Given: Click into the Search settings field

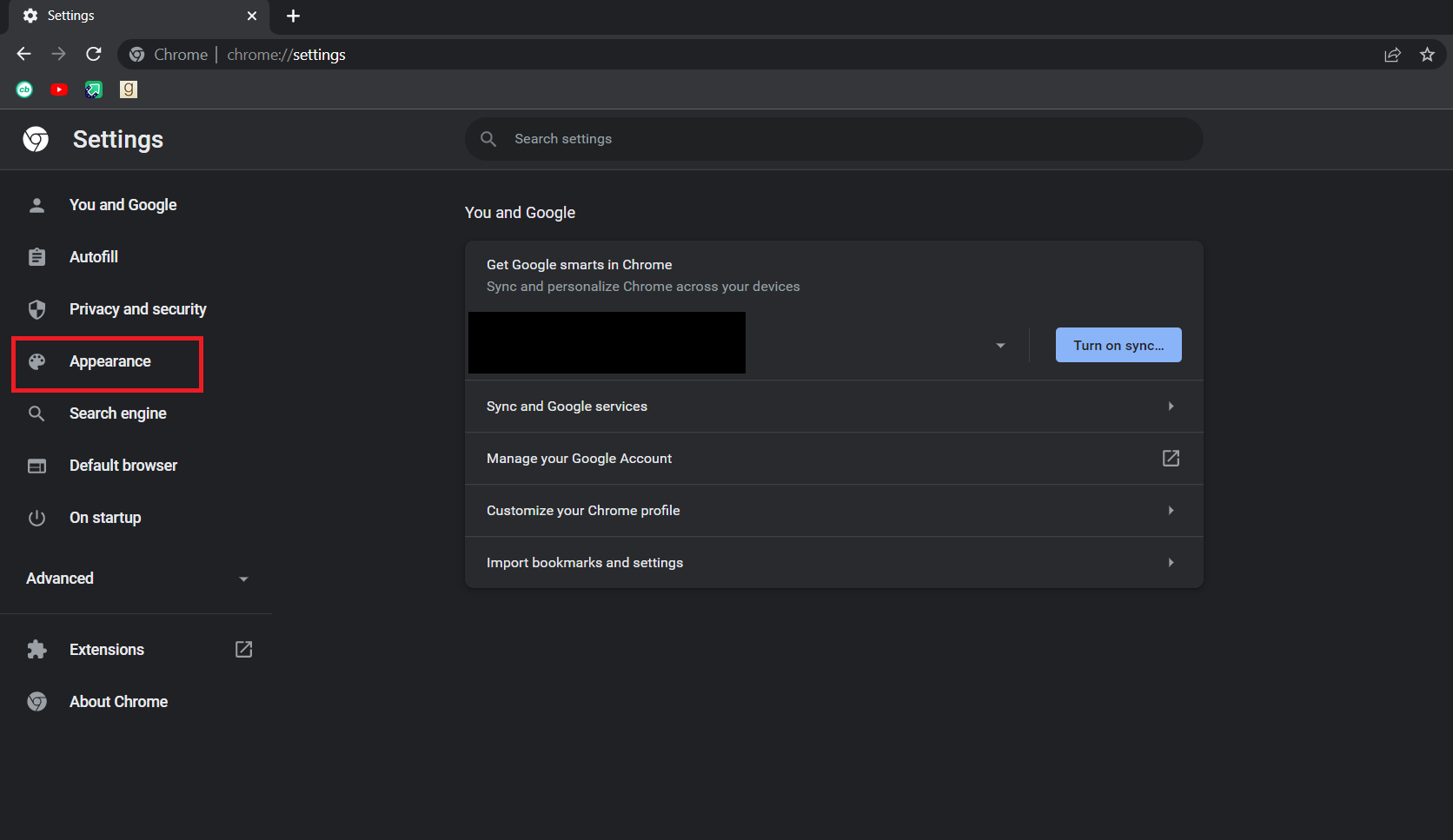Looking at the screenshot, I should pyautogui.click(x=833, y=139).
